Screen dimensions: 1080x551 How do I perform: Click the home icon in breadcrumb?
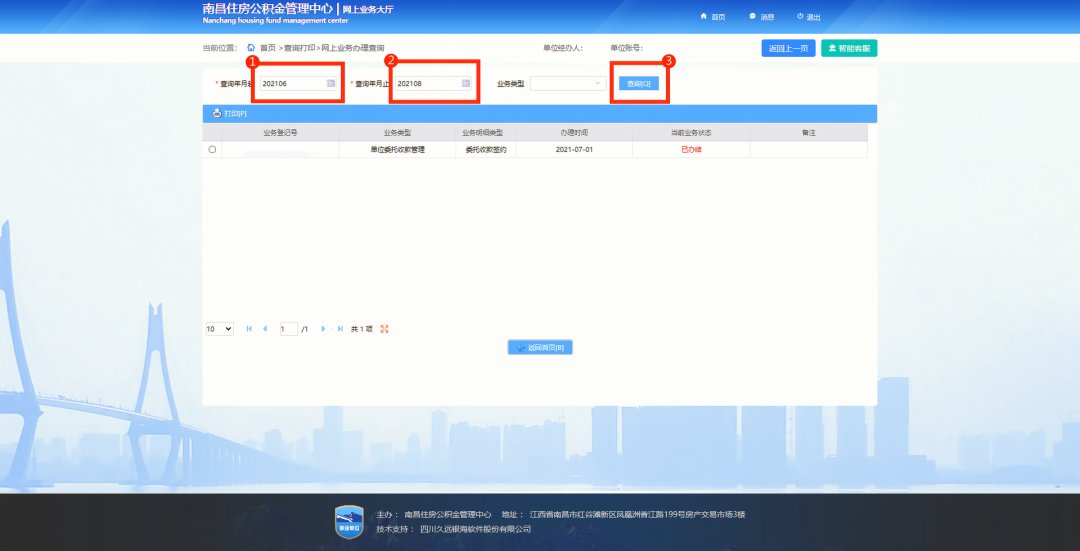pos(251,48)
